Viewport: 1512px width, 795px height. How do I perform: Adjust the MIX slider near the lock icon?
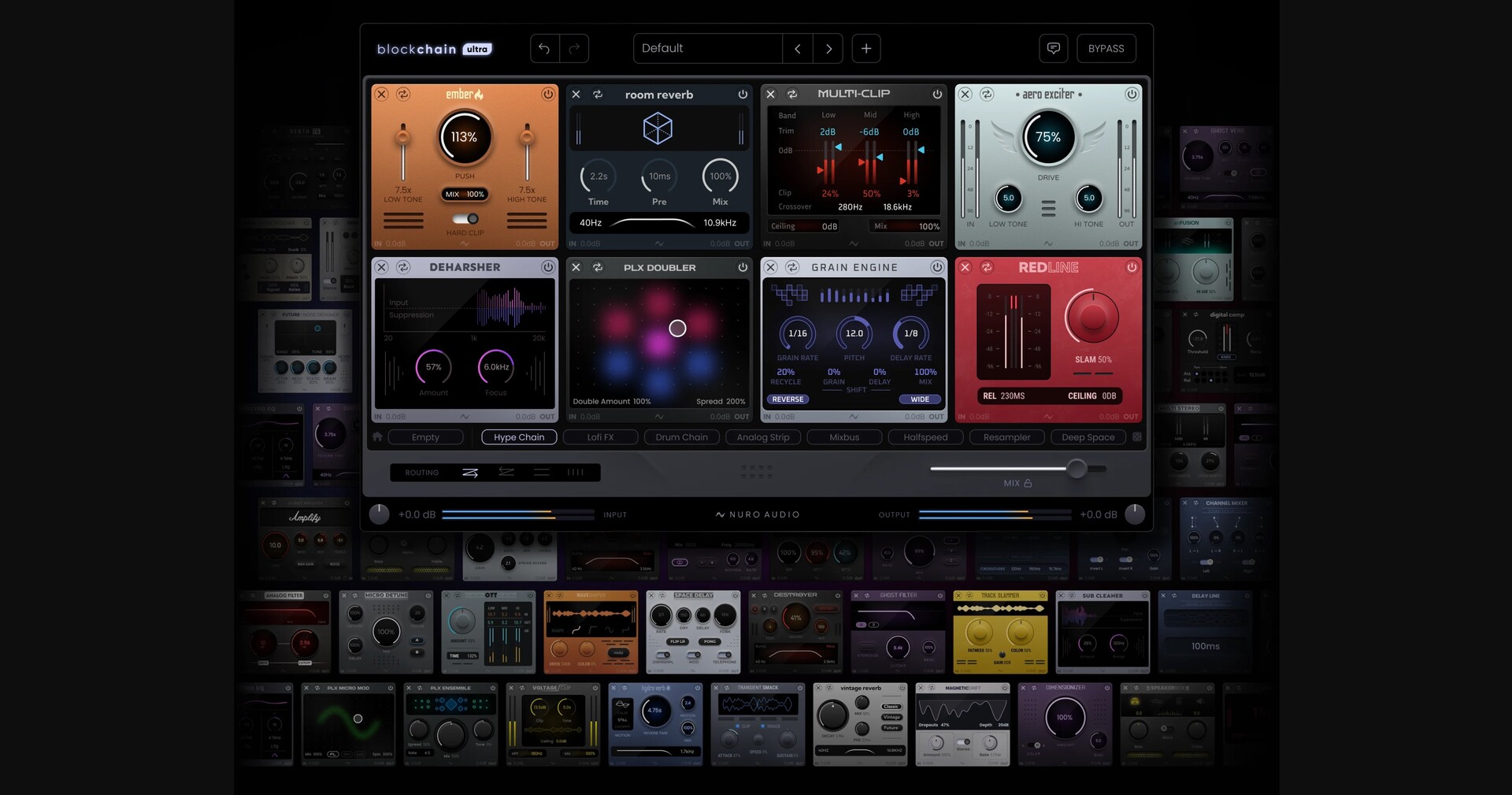click(1077, 468)
